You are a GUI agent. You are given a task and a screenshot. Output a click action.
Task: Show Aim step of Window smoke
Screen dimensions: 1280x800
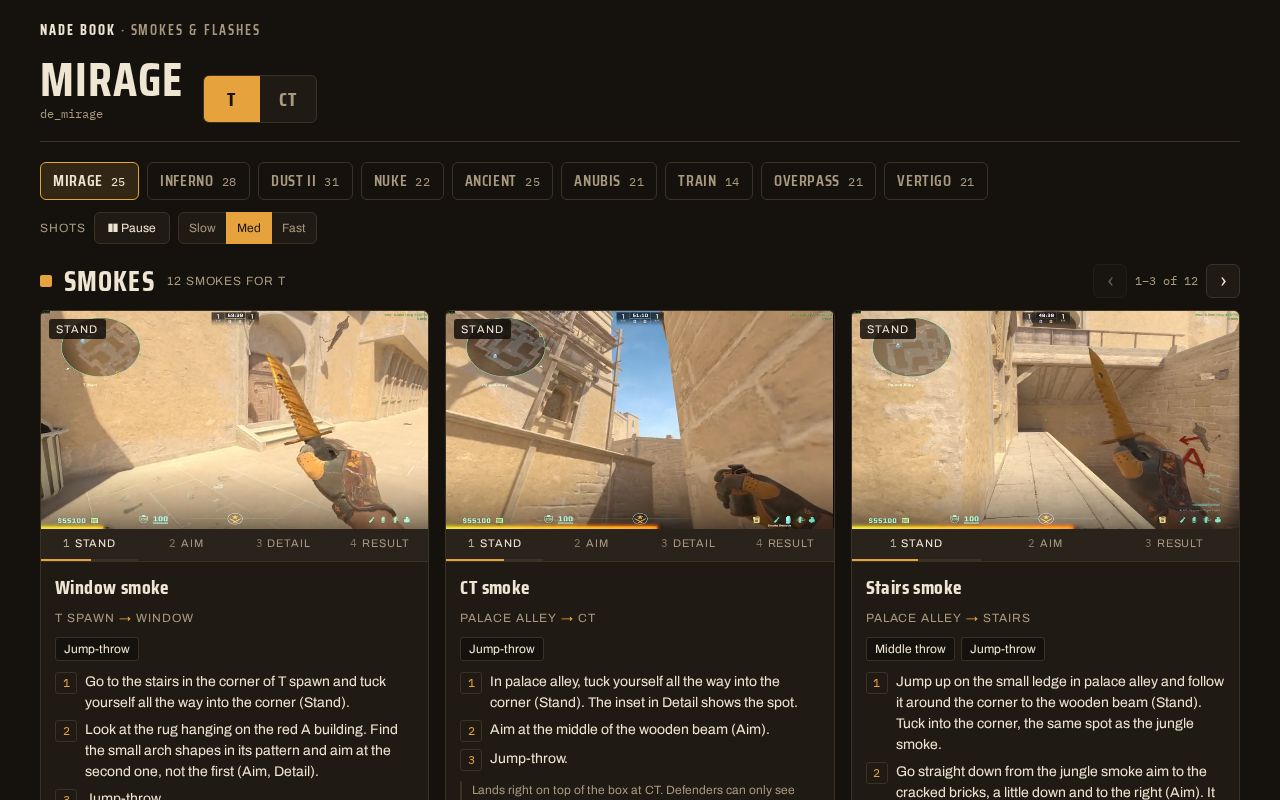[x=186, y=544]
